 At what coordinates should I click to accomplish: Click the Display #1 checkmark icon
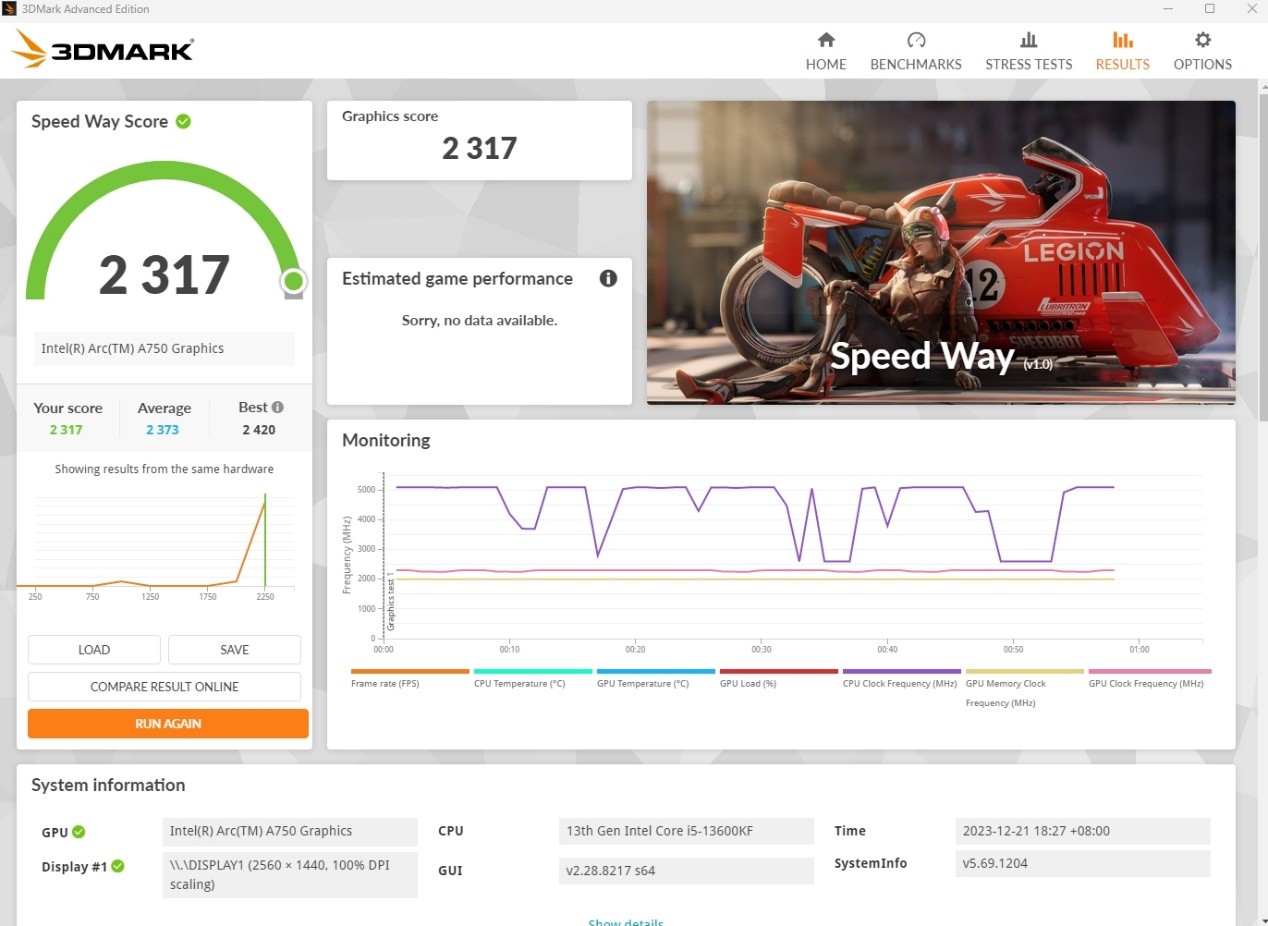point(117,866)
